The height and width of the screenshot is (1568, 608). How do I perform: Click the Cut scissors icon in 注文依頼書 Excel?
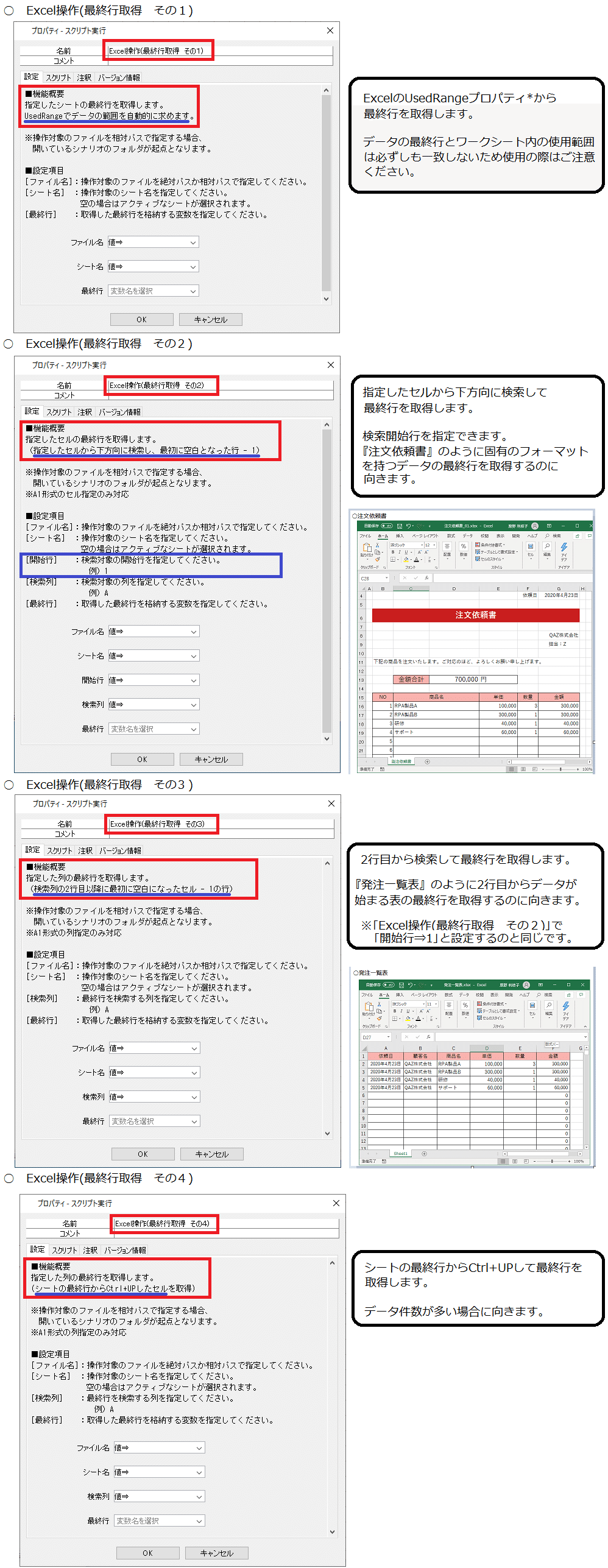pos(377,545)
